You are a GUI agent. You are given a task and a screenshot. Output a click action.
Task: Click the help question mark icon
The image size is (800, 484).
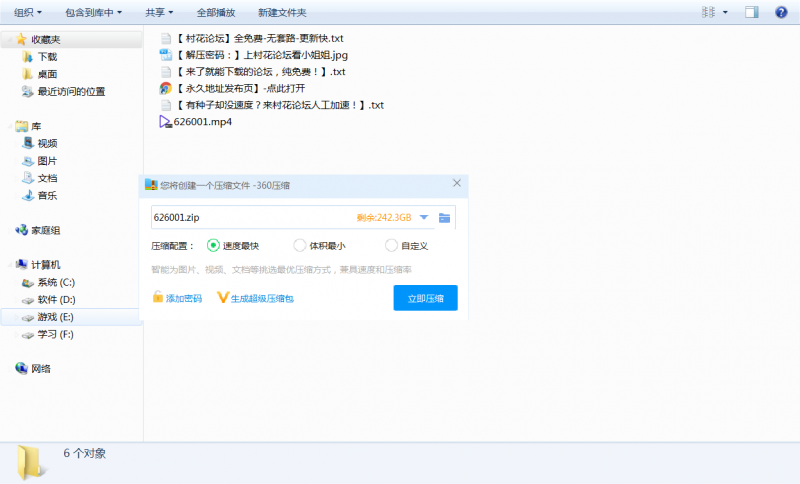[x=781, y=12]
